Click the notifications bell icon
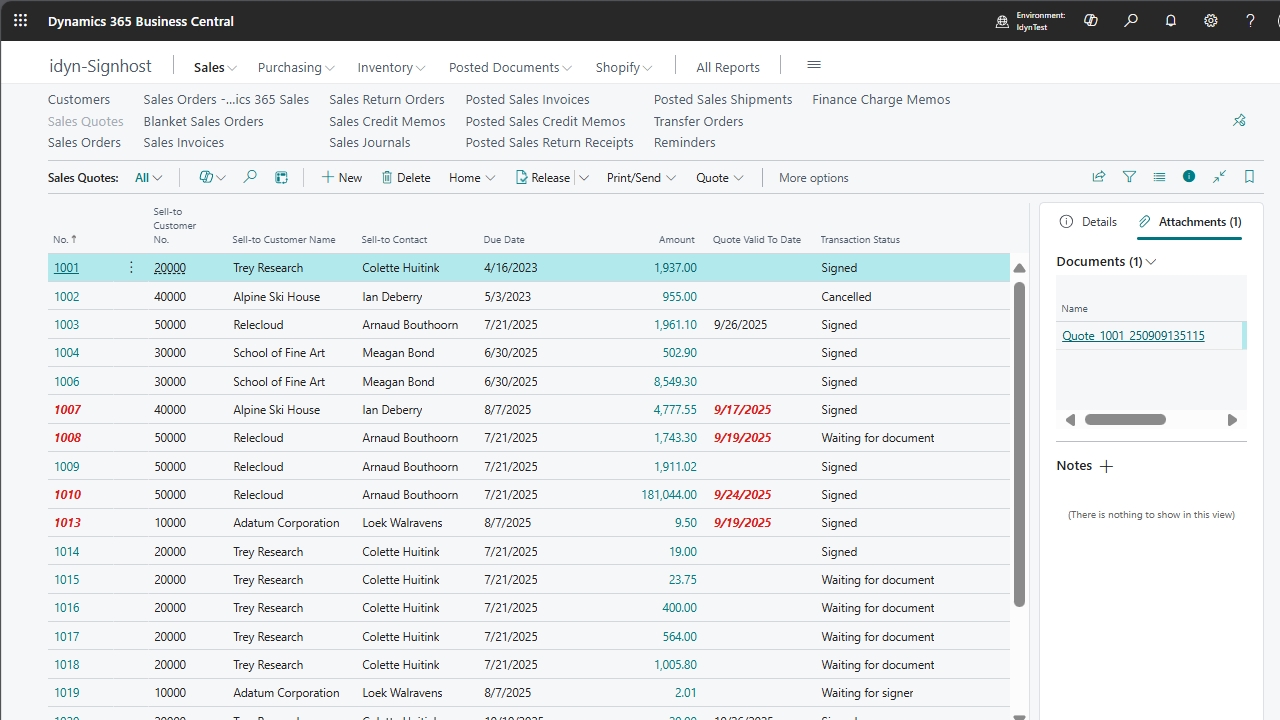The image size is (1280, 720). point(1171,20)
